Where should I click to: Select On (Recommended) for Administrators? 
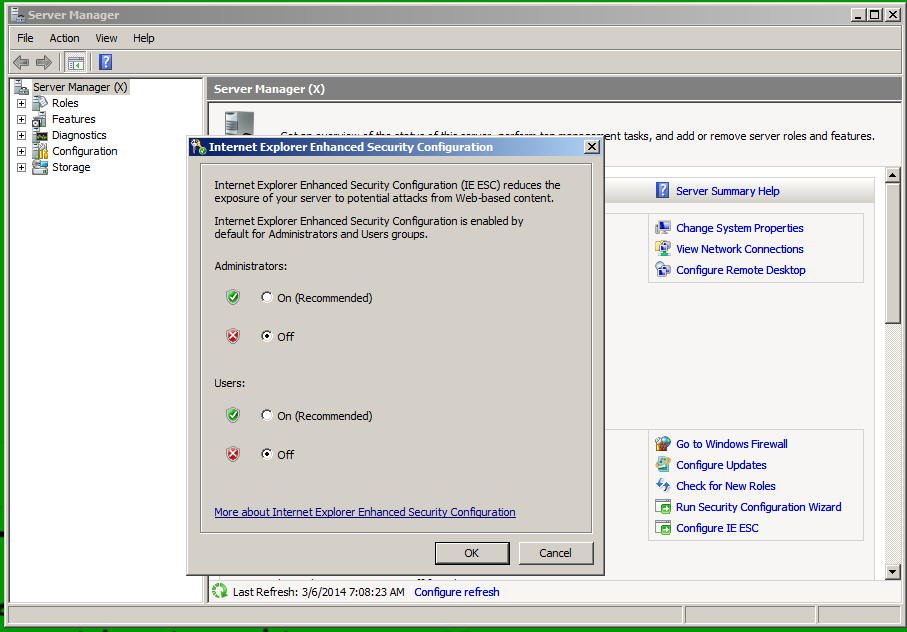(266, 297)
